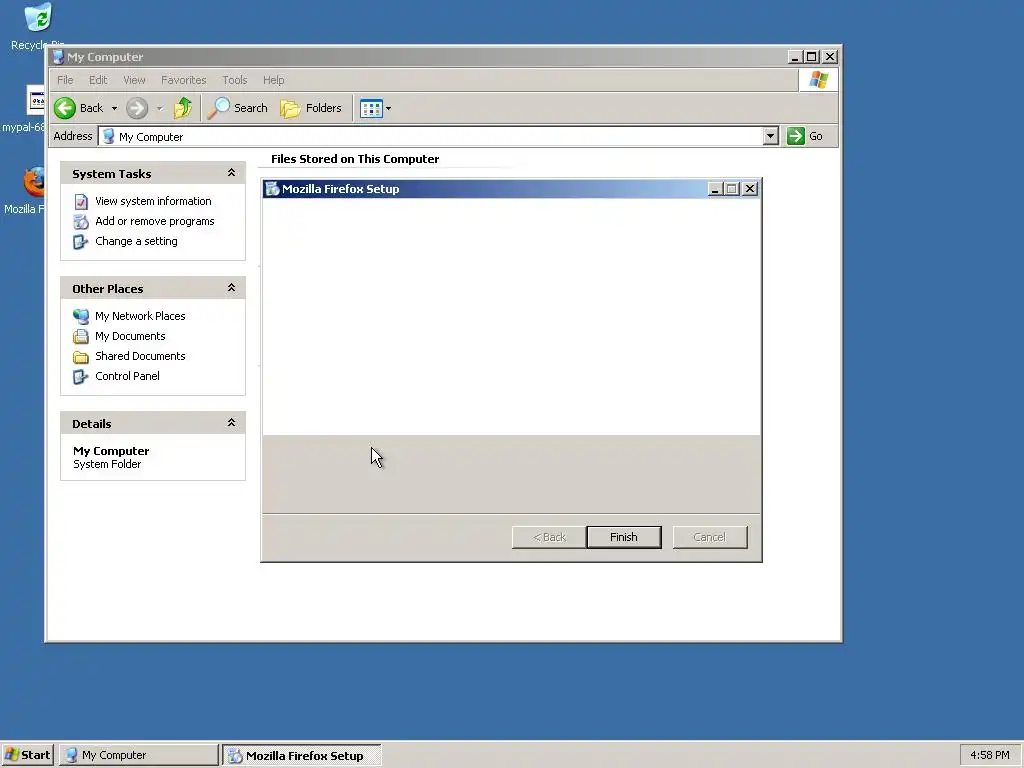Click the Change a setting icon
This screenshot has height=768, width=1024.
pyautogui.click(x=80, y=242)
